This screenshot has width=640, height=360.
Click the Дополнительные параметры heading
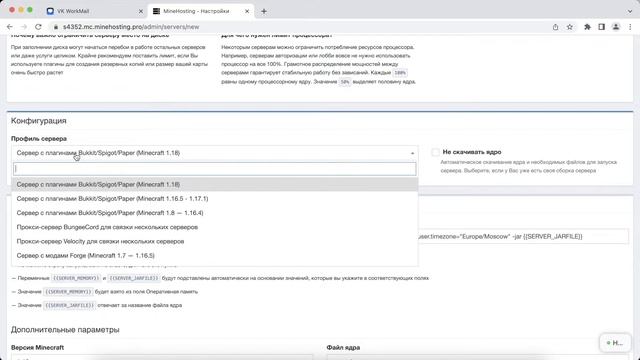point(65,329)
